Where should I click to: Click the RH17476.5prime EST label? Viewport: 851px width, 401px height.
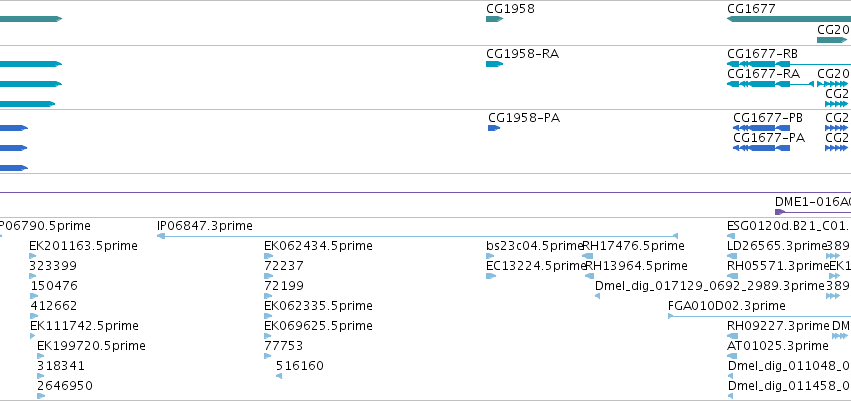pos(633,246)
